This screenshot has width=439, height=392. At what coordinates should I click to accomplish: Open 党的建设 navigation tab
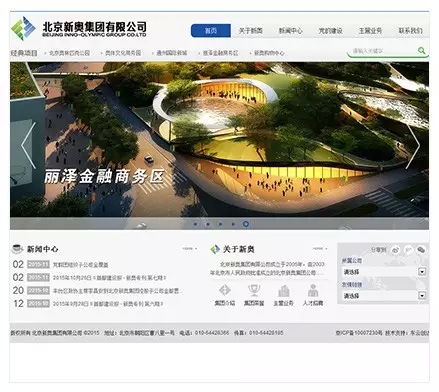(x=330, y=31)
